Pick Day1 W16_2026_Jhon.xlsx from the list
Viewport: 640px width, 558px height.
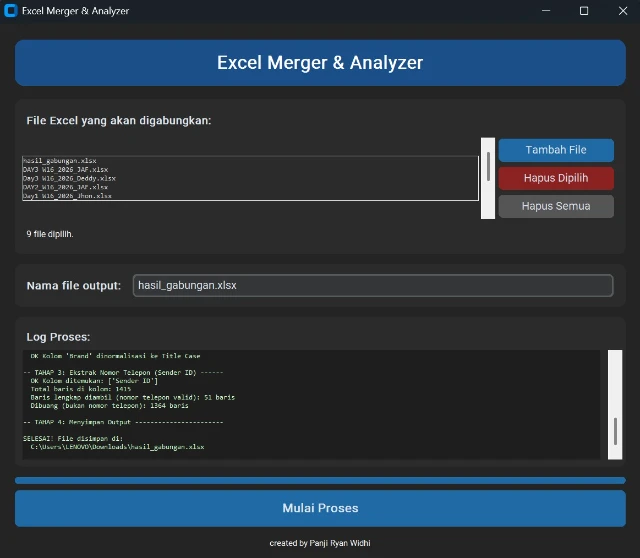(x=67, y=196)
